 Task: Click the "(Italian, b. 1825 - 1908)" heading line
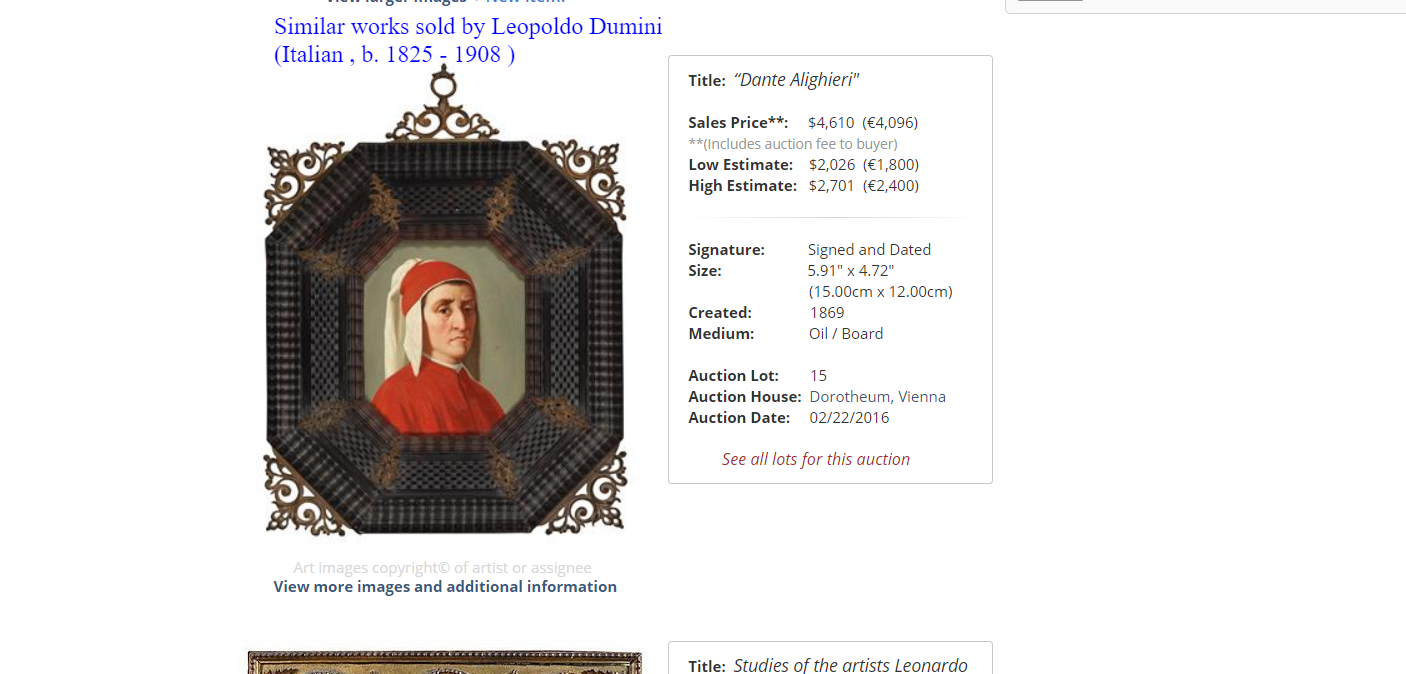(395, 55)
